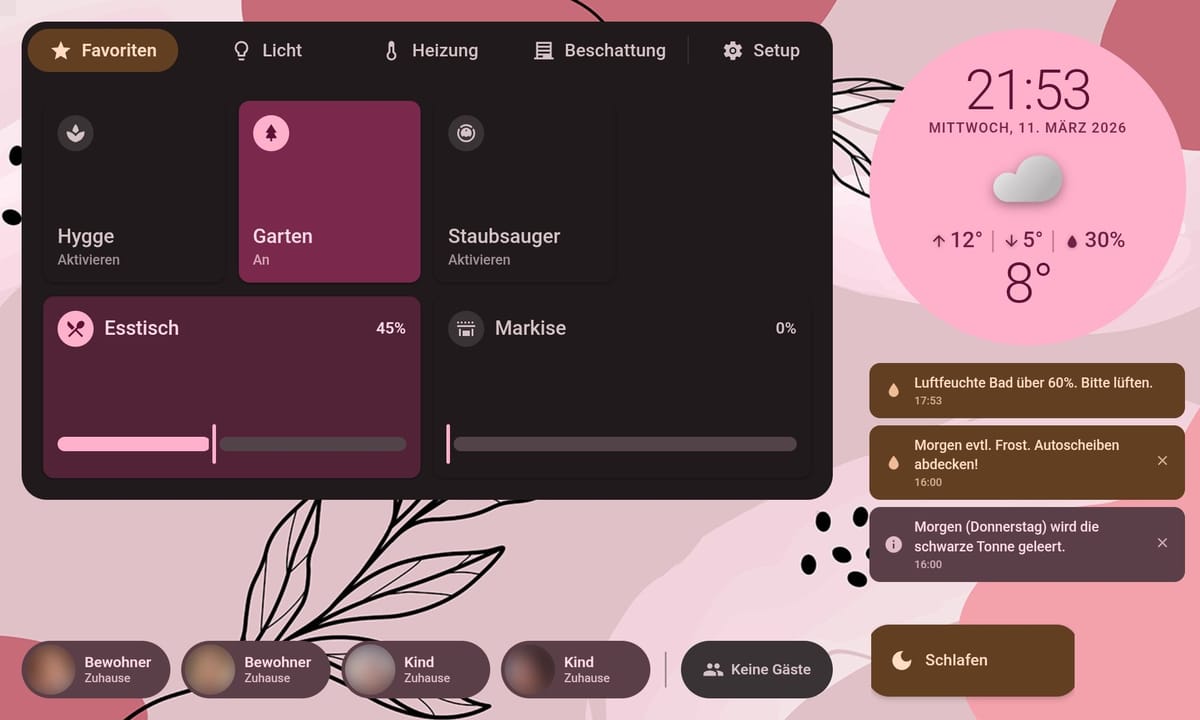Click the robot vacuum icon on Staubsauger
Viewport: 1200px width, 720px height.
tap(466, 133)
